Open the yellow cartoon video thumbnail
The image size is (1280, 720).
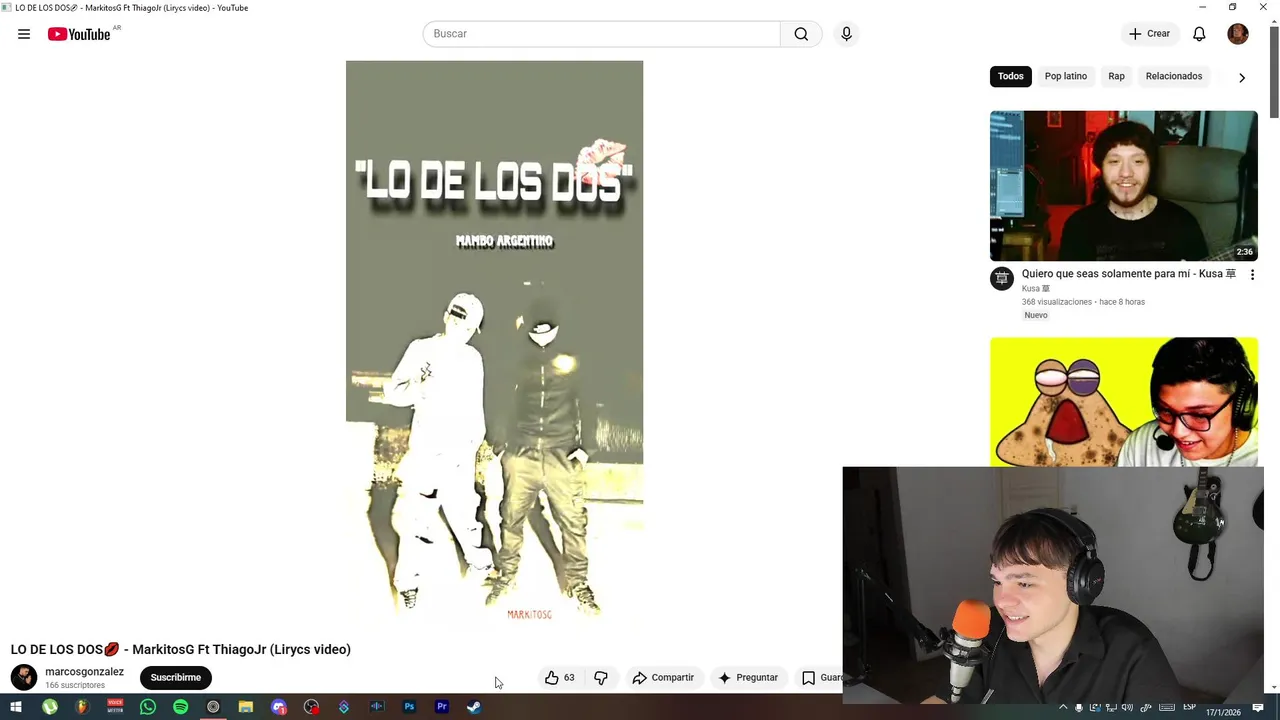pyautogui.click(x=1124, y=402)
